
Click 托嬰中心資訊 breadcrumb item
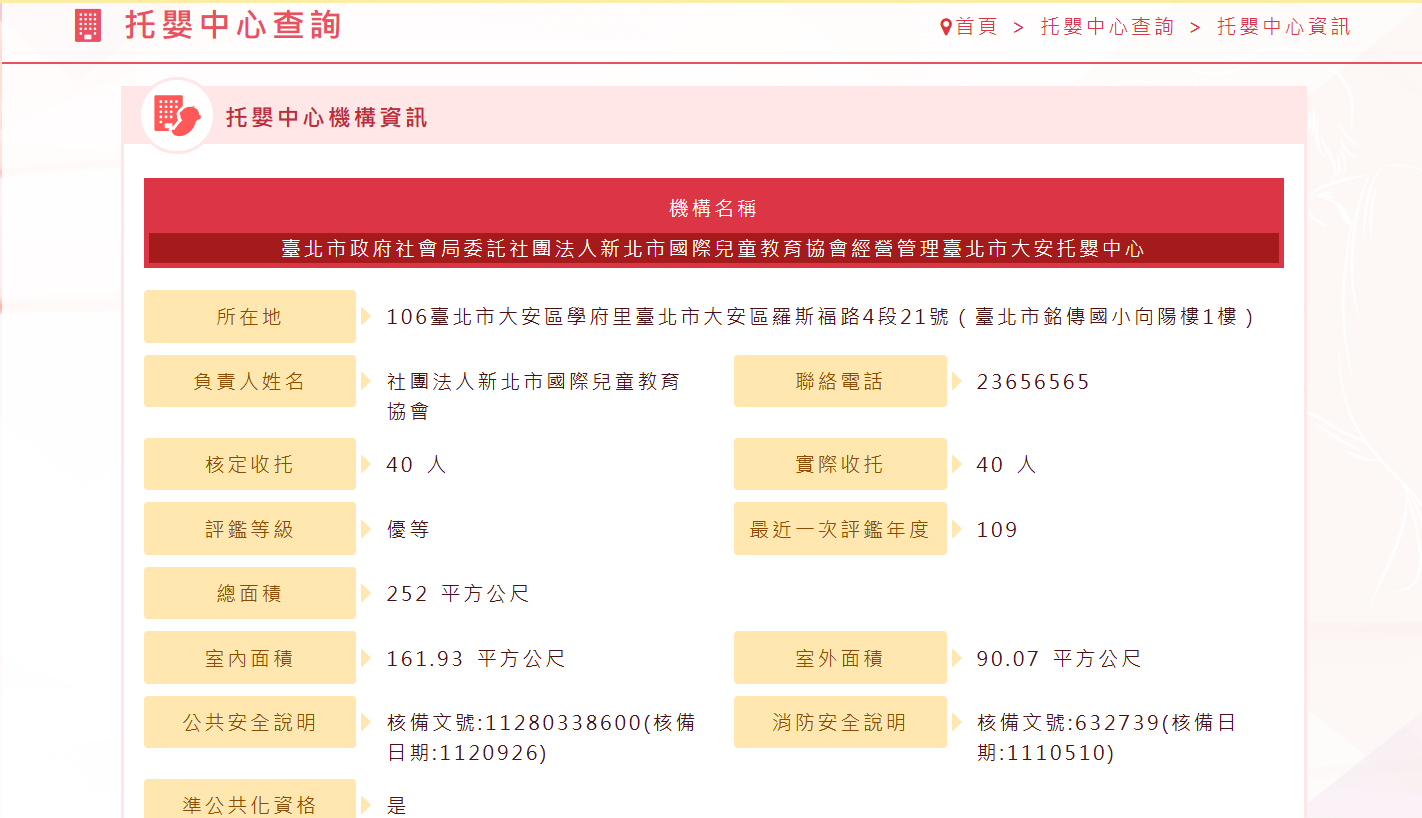1283,27
